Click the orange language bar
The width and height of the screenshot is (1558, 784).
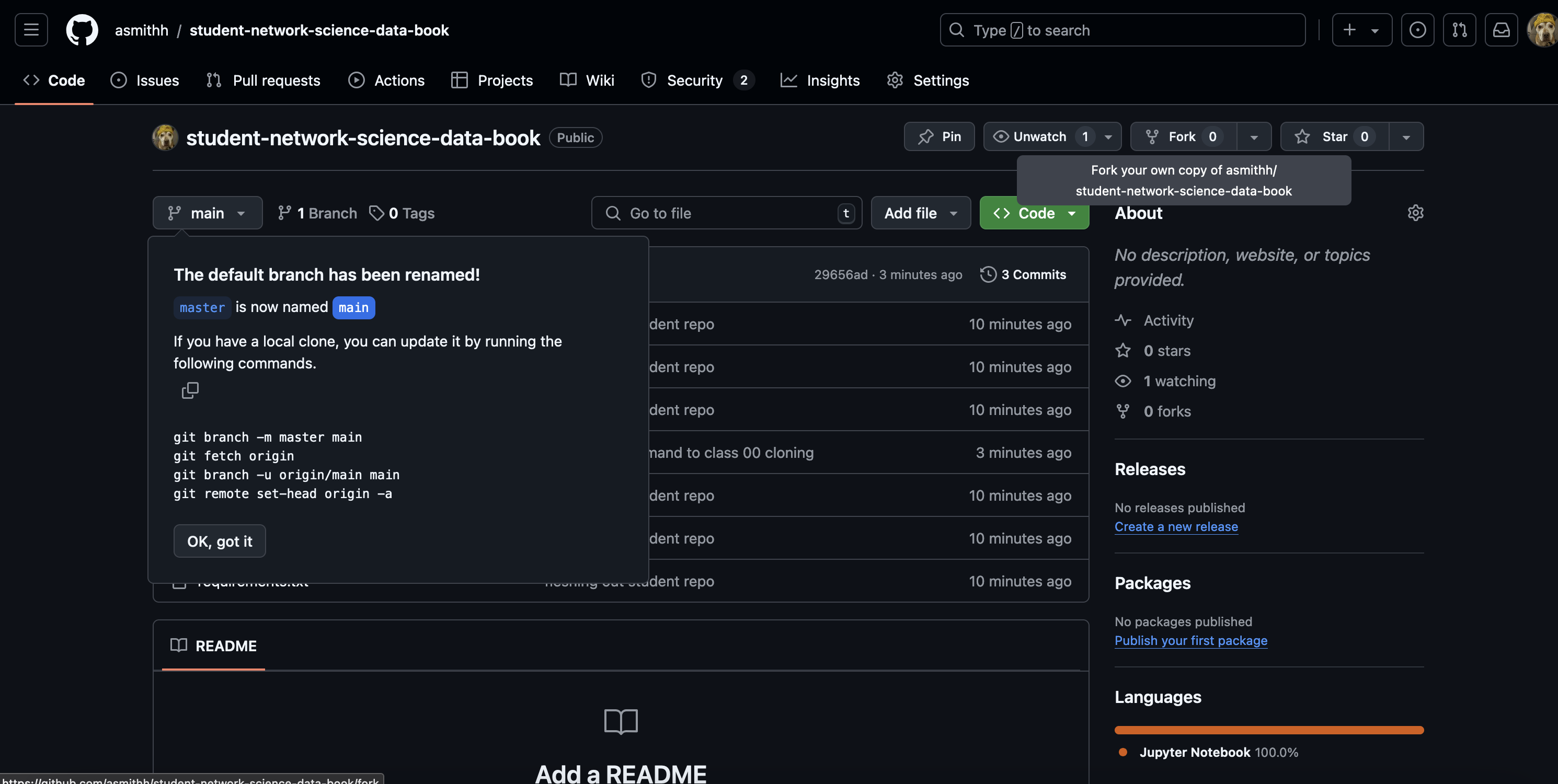pyautogui.click(x=1268, y=730)
